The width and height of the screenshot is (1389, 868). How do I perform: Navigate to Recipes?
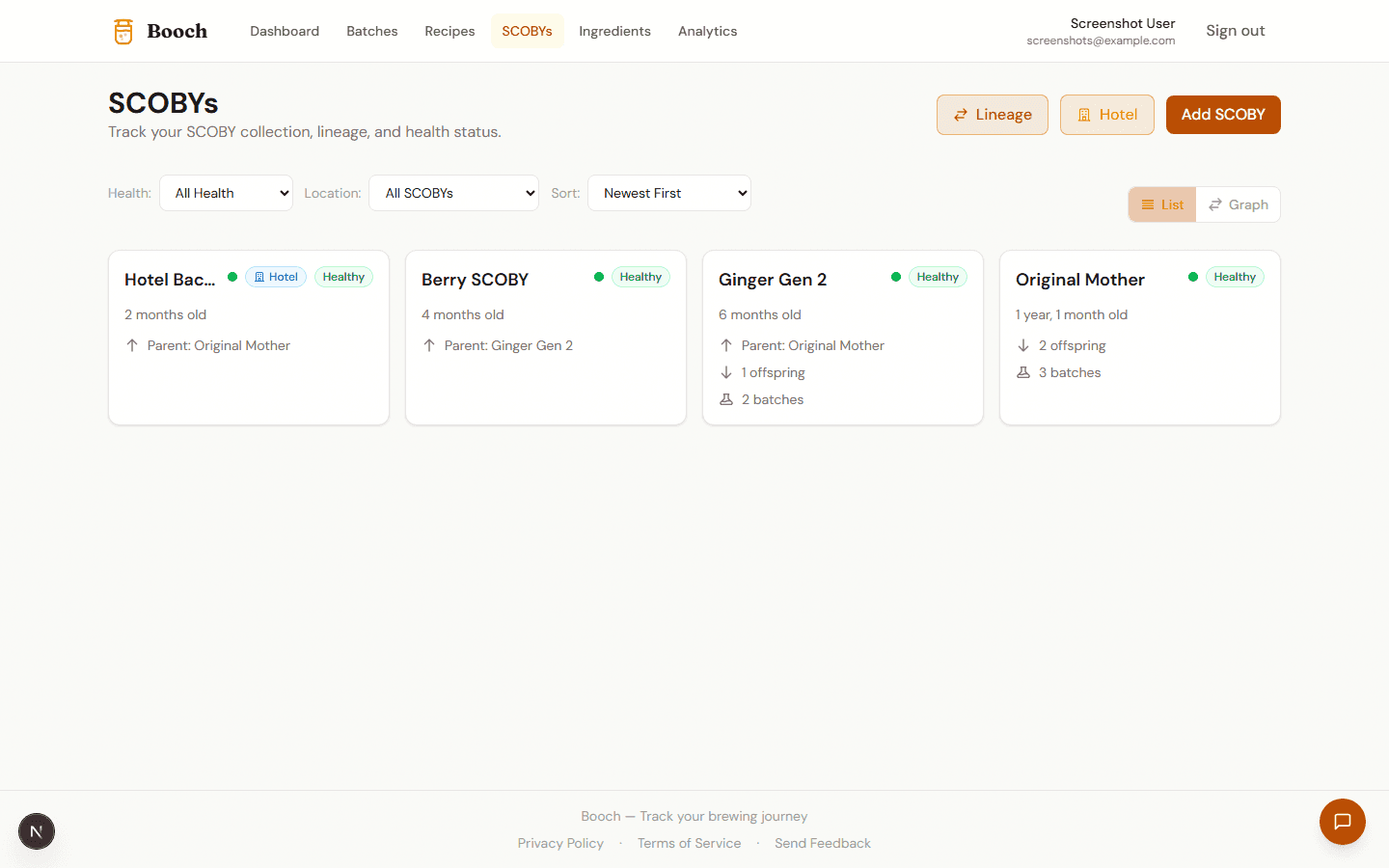(449, 31)
